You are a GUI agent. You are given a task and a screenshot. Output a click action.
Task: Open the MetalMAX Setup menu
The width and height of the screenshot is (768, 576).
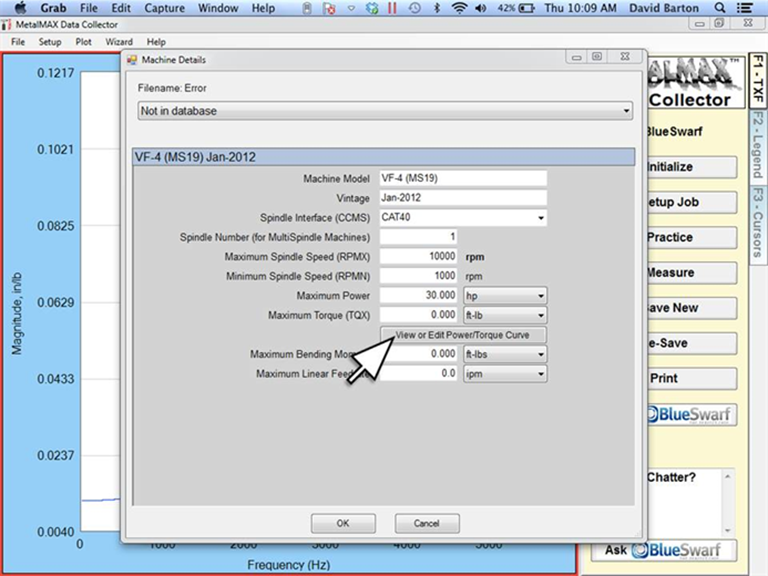pyautogui.click(x=50, y=42)
